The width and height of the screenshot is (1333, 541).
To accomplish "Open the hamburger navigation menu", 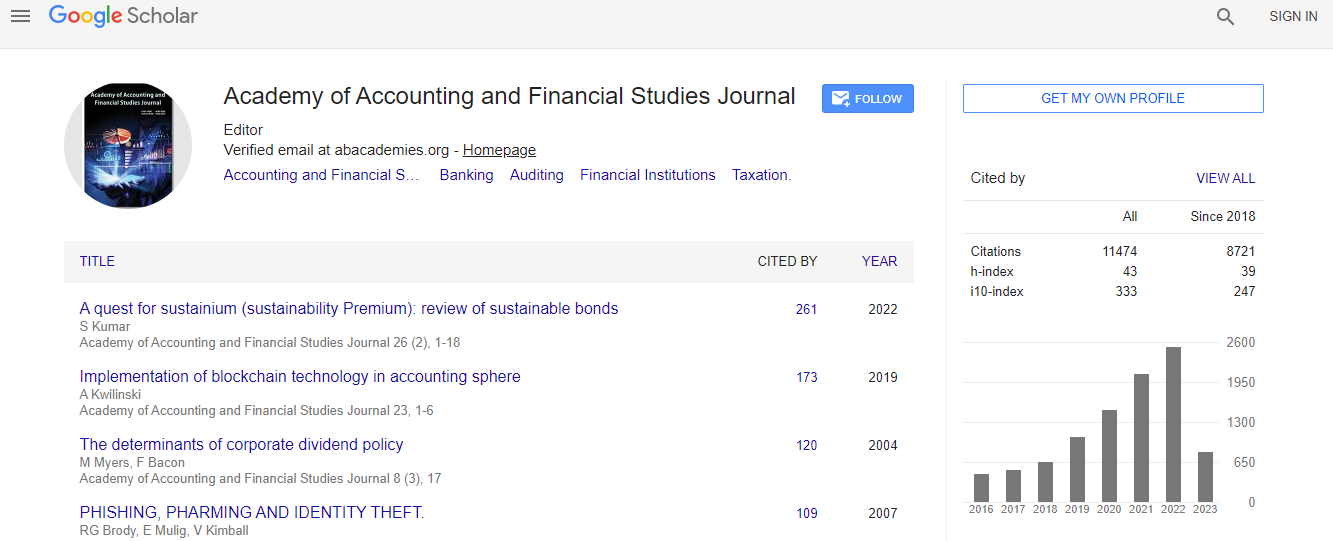I will (x=20, y=16).
